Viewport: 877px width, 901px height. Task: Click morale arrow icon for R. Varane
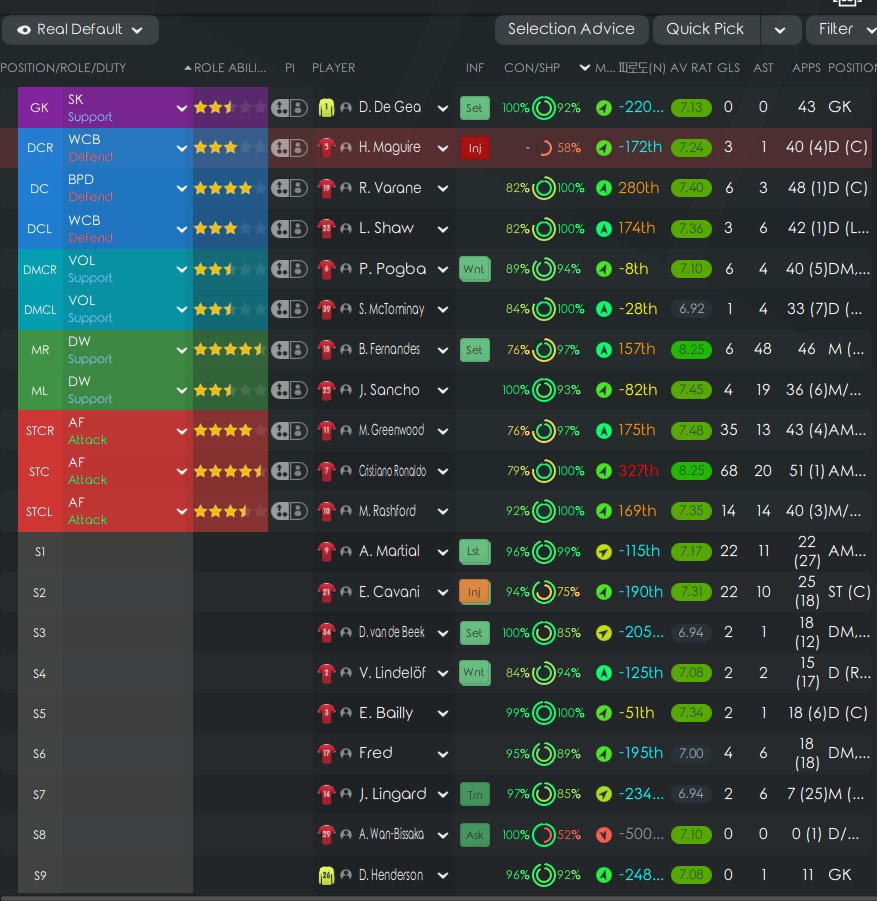click(x=603, y=188)
